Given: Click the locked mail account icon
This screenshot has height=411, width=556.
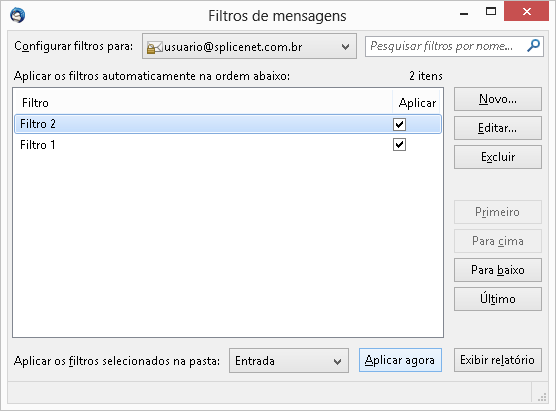Looking at the screenshot, I should (155, 47).
